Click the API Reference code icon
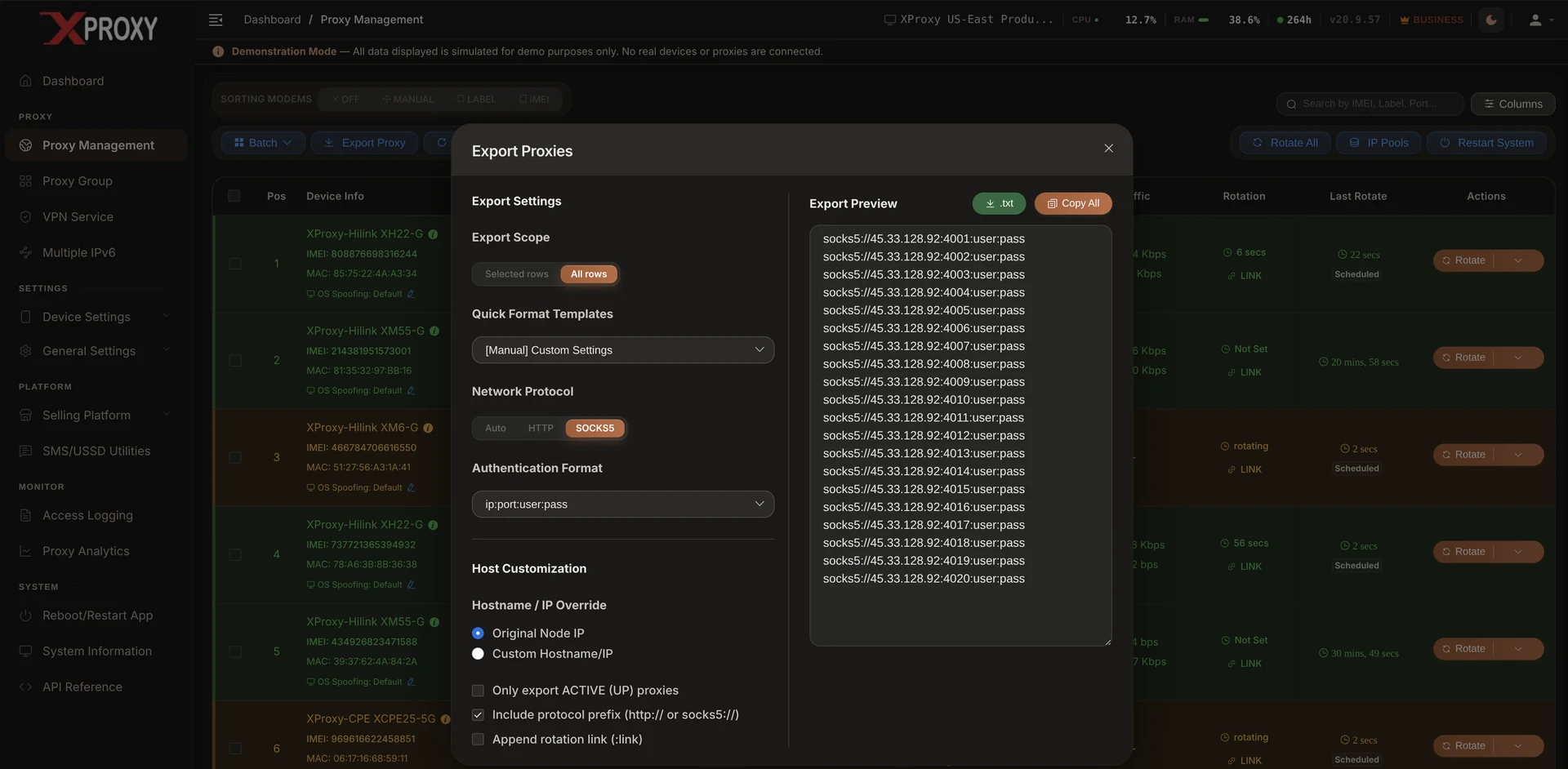The image size is (1568, 769). (25, 687)
